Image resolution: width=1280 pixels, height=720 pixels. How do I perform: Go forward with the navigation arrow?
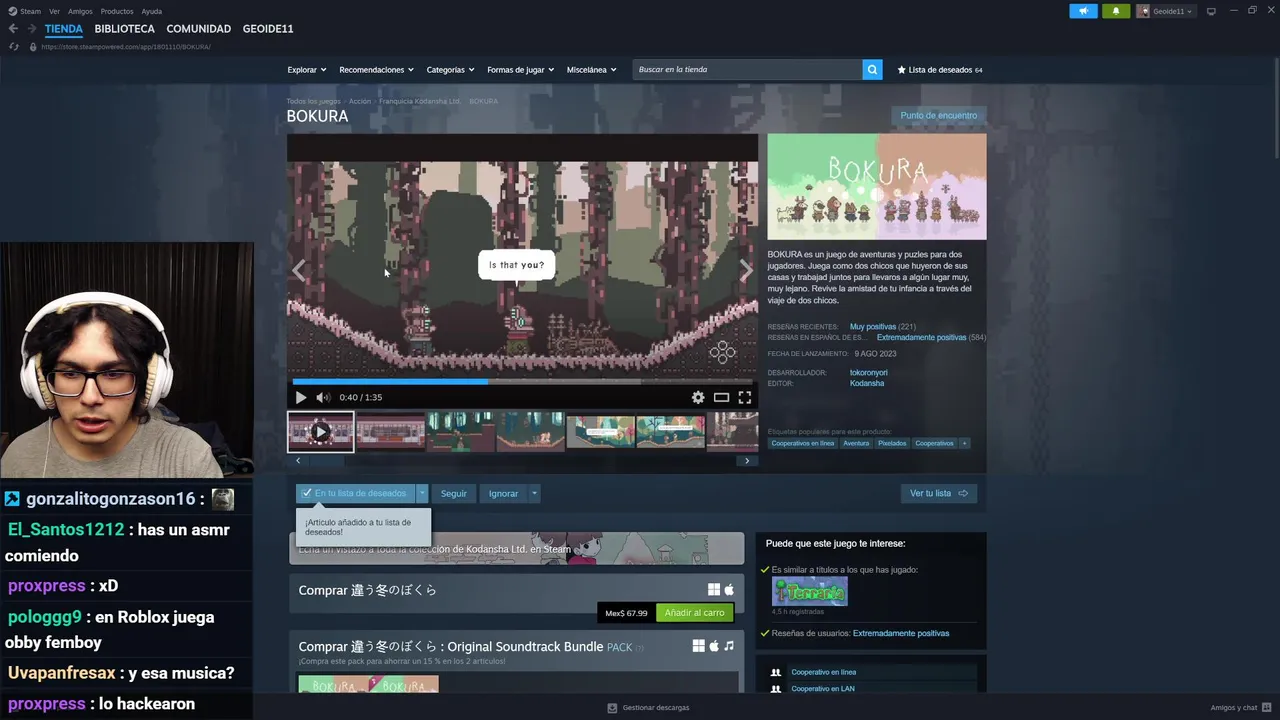33,29
